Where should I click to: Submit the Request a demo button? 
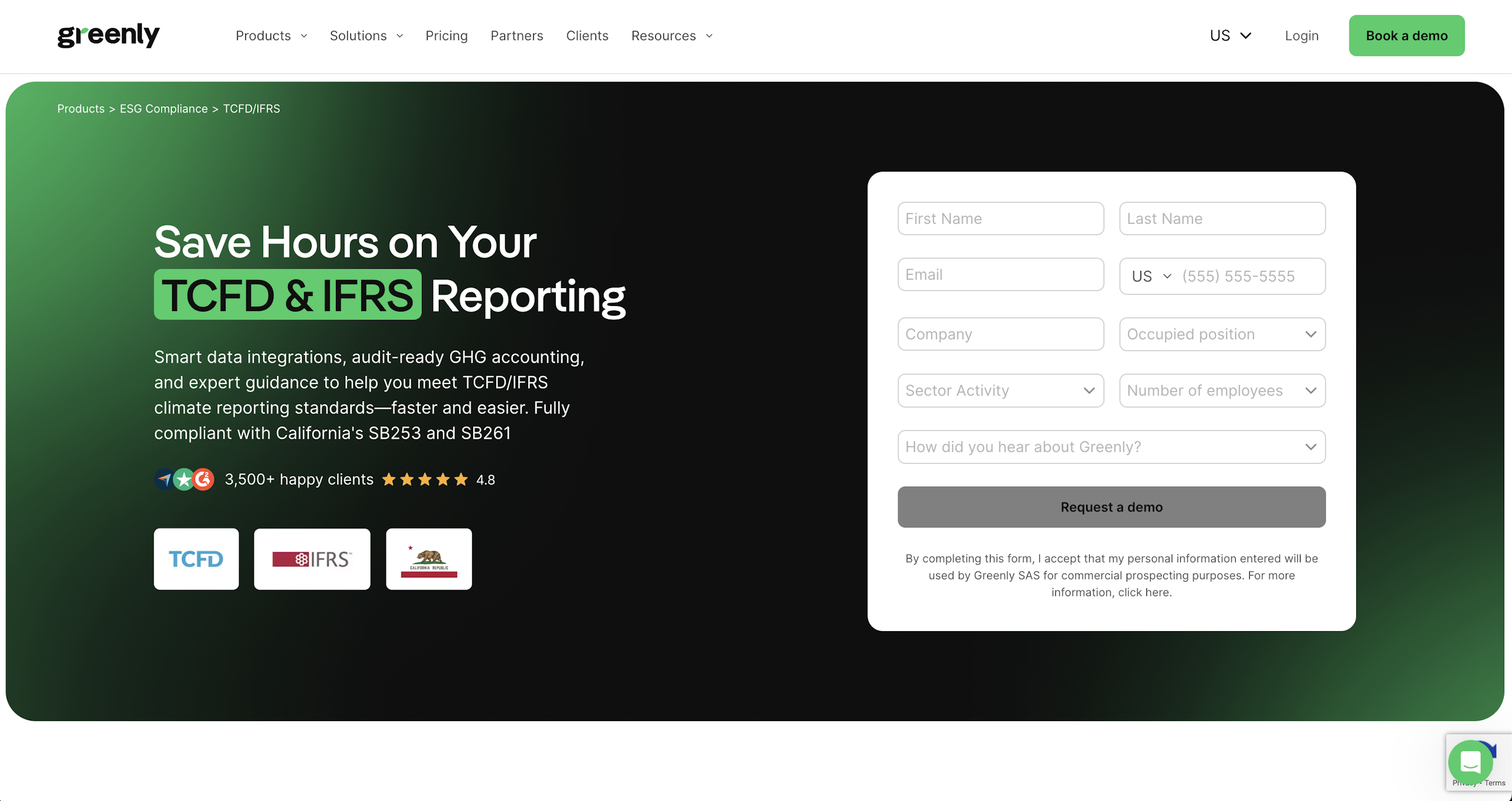point(1111,507)
